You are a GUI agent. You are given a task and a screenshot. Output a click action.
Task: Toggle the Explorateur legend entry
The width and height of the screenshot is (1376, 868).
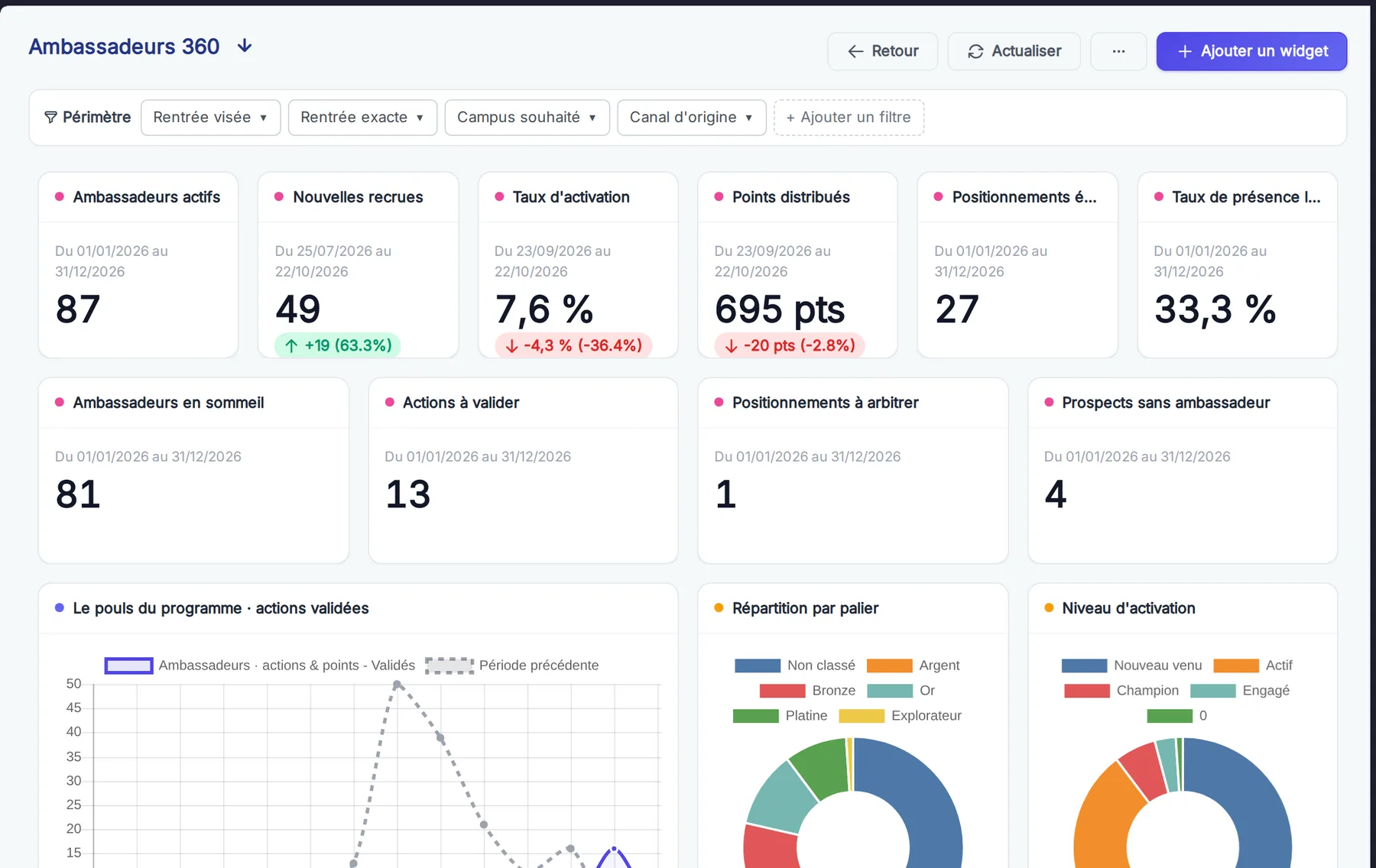[x=901, y=716]
